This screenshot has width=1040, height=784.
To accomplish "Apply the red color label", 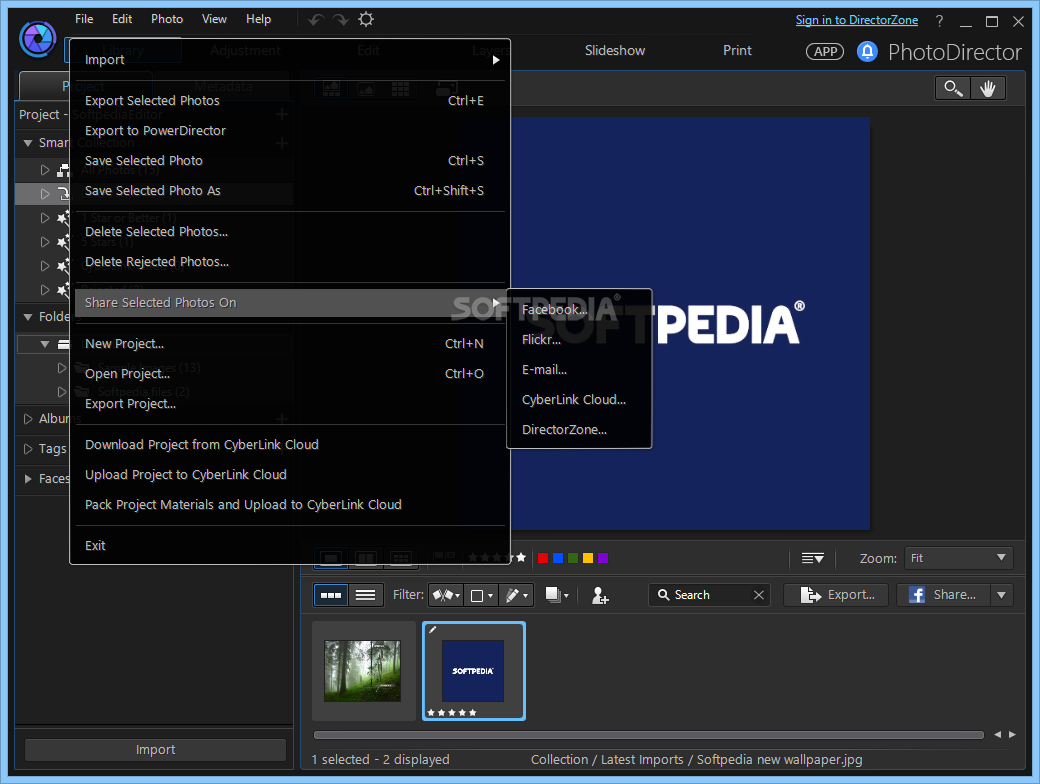I will pos(543,558).
